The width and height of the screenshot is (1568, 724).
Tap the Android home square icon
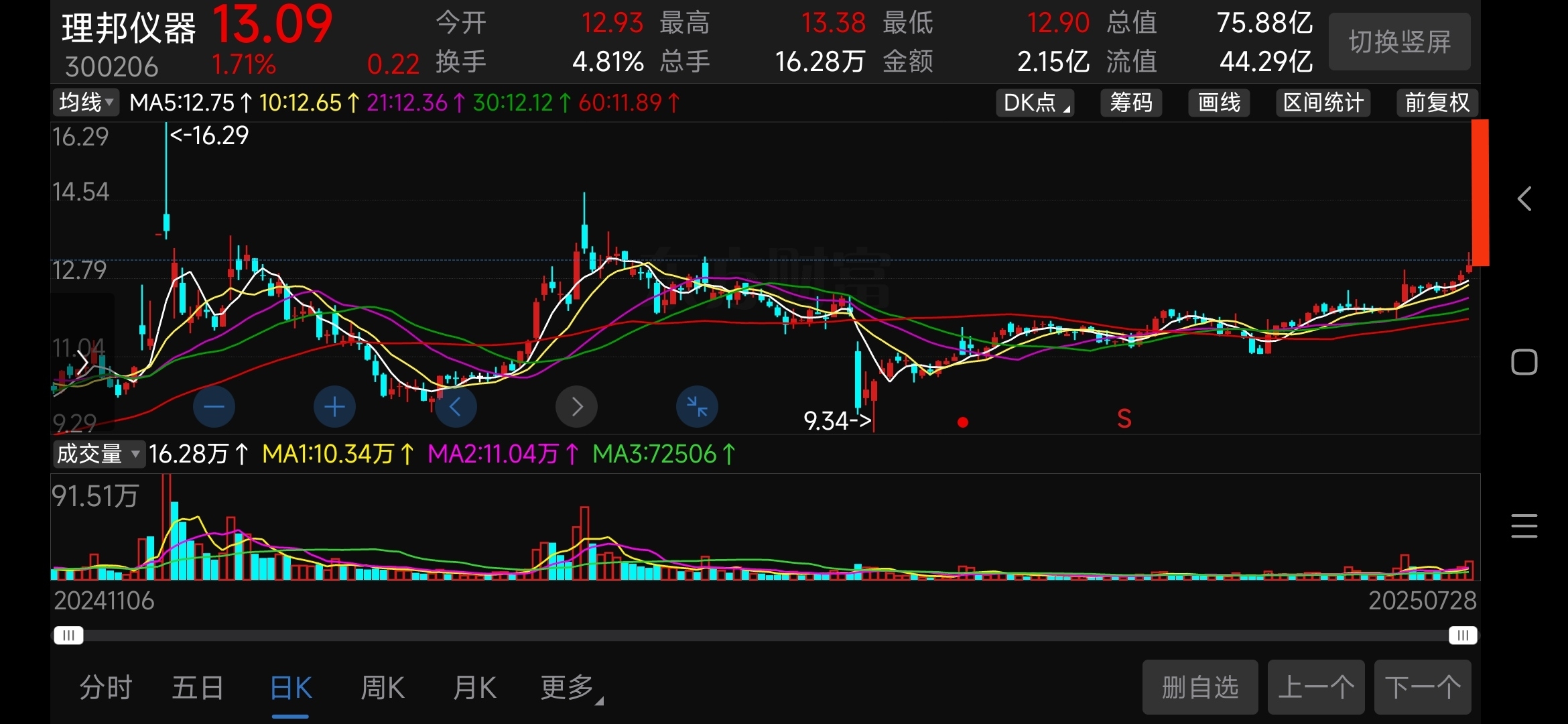coord(1524,362)
